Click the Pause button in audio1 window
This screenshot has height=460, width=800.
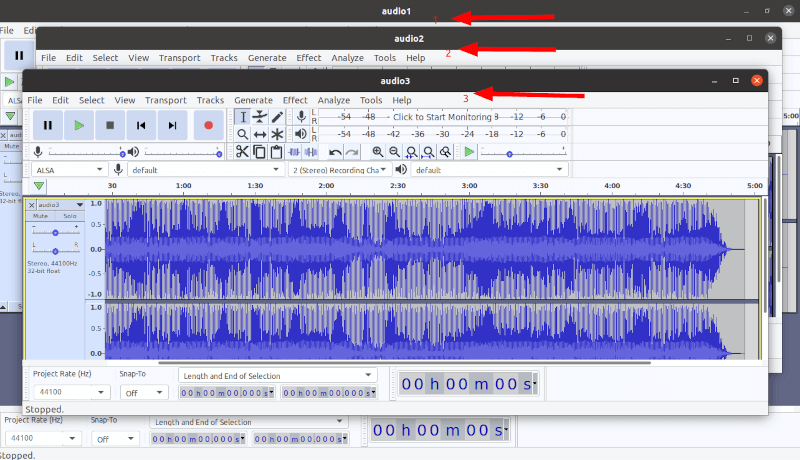coord(19,55)
